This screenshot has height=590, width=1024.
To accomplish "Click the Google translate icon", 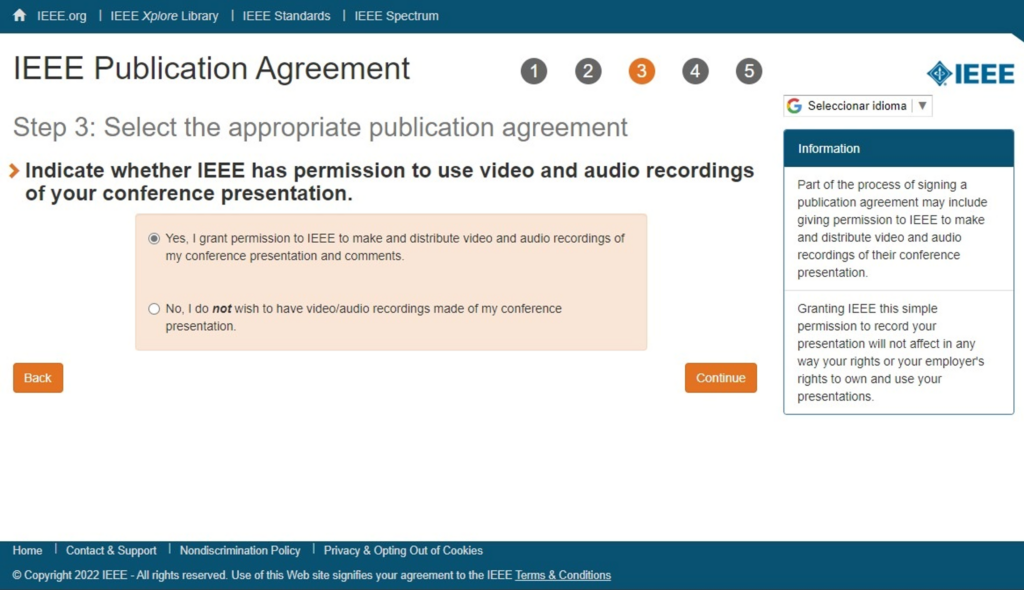I will [794, 106].
